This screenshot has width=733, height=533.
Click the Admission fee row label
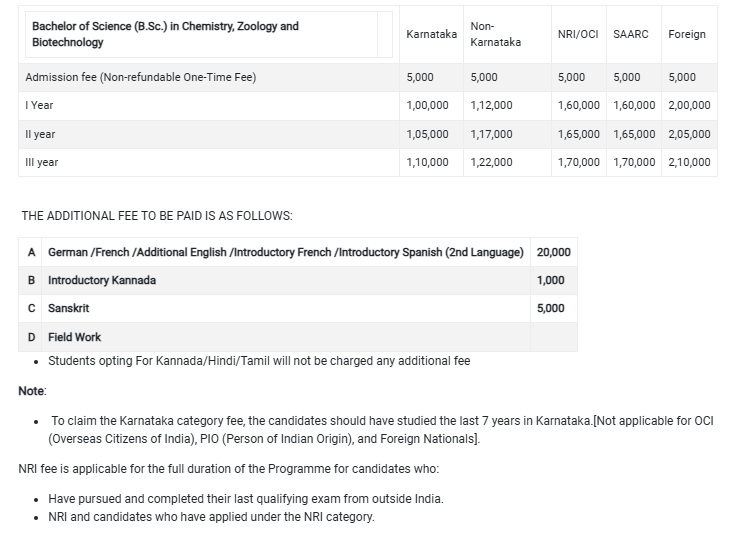click(141, 77)
